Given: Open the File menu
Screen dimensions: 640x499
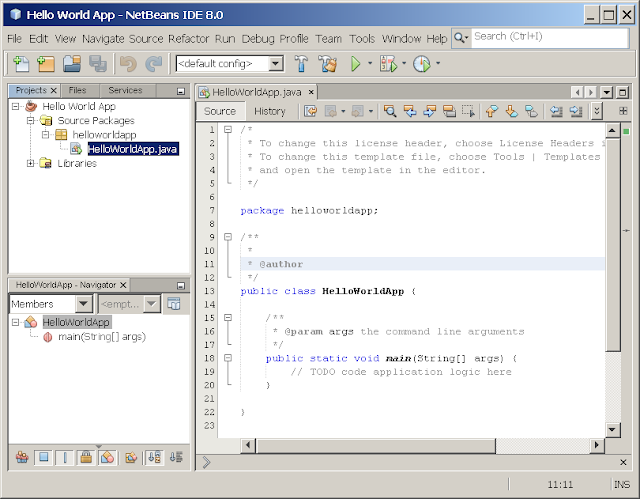Looking at the screenshot, I should click(x=14, y=39).
